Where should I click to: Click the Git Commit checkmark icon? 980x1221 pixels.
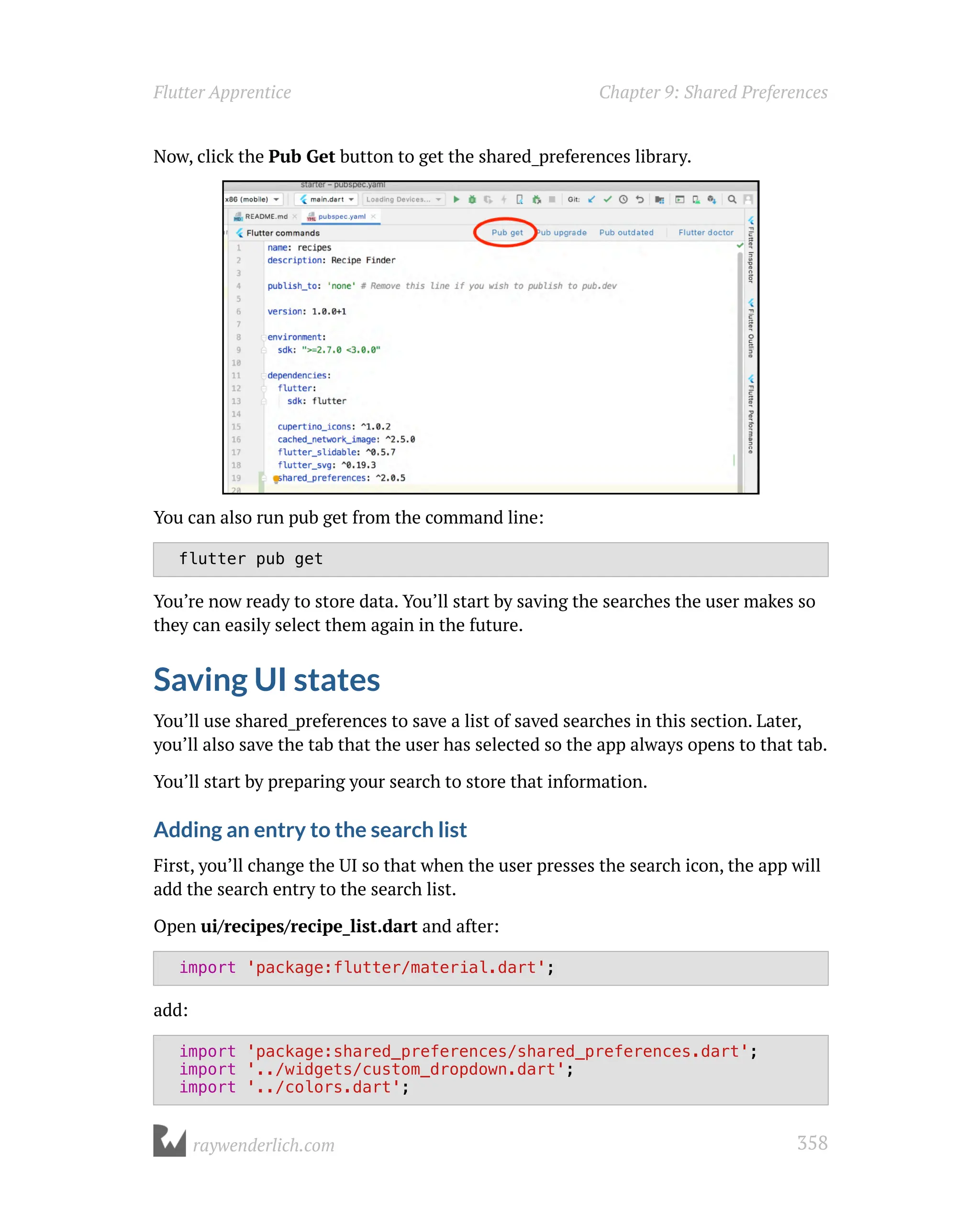click(607, 200)
